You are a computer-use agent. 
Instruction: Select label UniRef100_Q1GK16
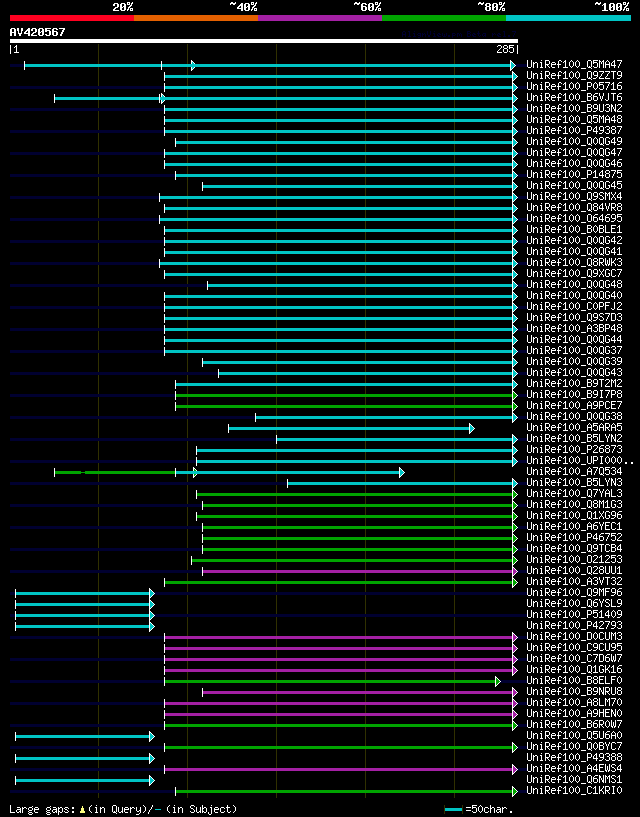pyautogui.click(x=574, y=670)
